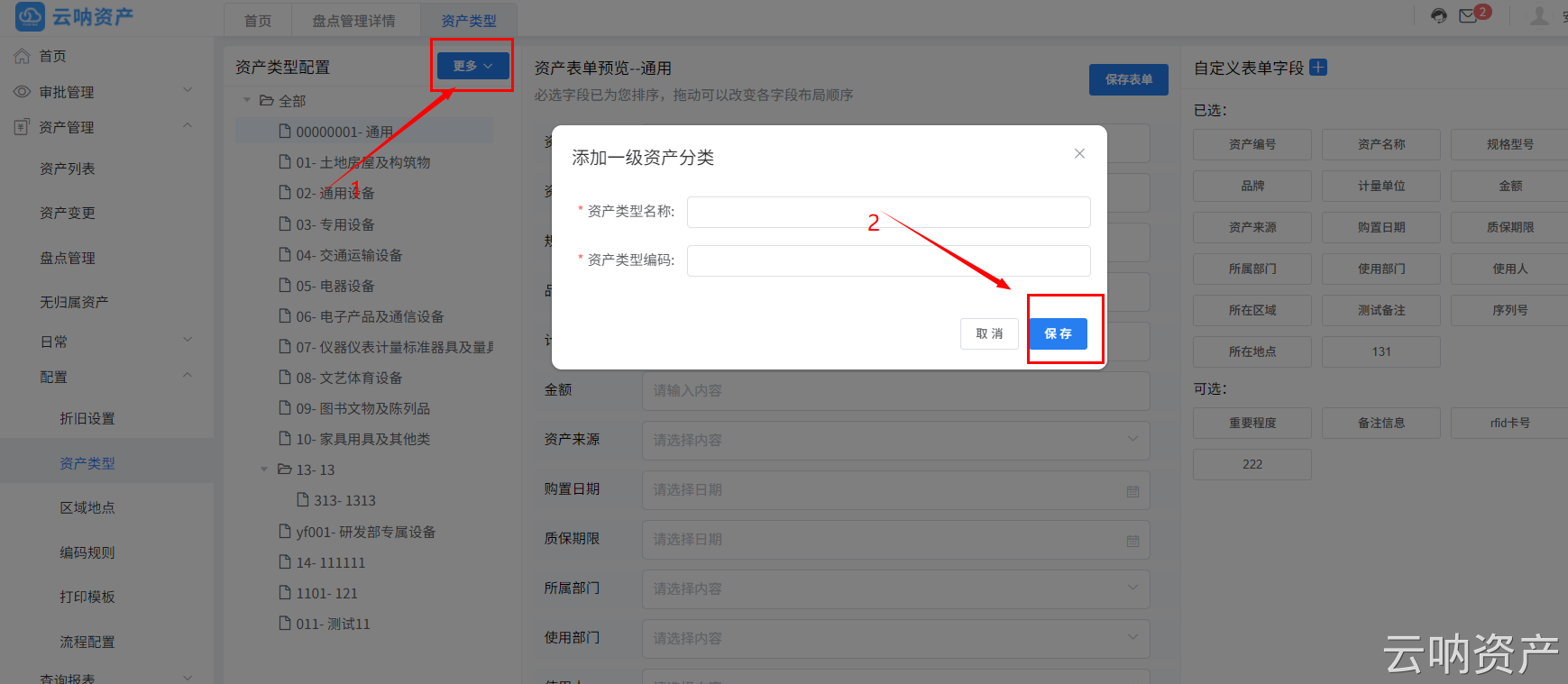Select tree item 09- 图书文物及陈列品
Viewport: 1568px width, 684px height.
pos(362,408)
